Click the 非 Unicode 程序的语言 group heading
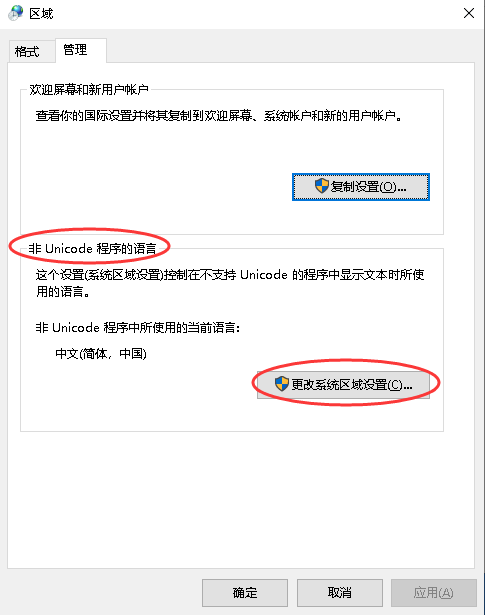This screenshot has width=485, height=615. tap(93, 248)
